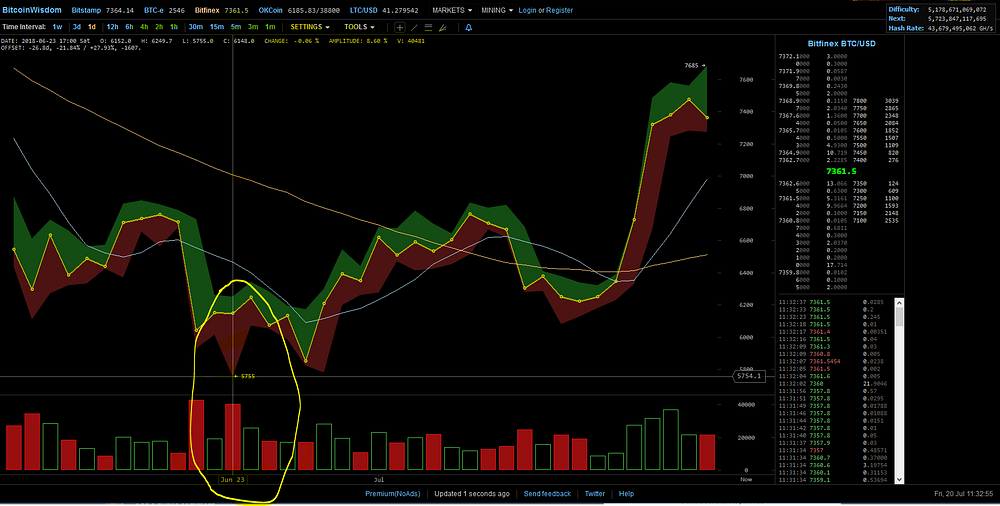Click the 'Updated 1 seconds ago' status text

[472, 494]
